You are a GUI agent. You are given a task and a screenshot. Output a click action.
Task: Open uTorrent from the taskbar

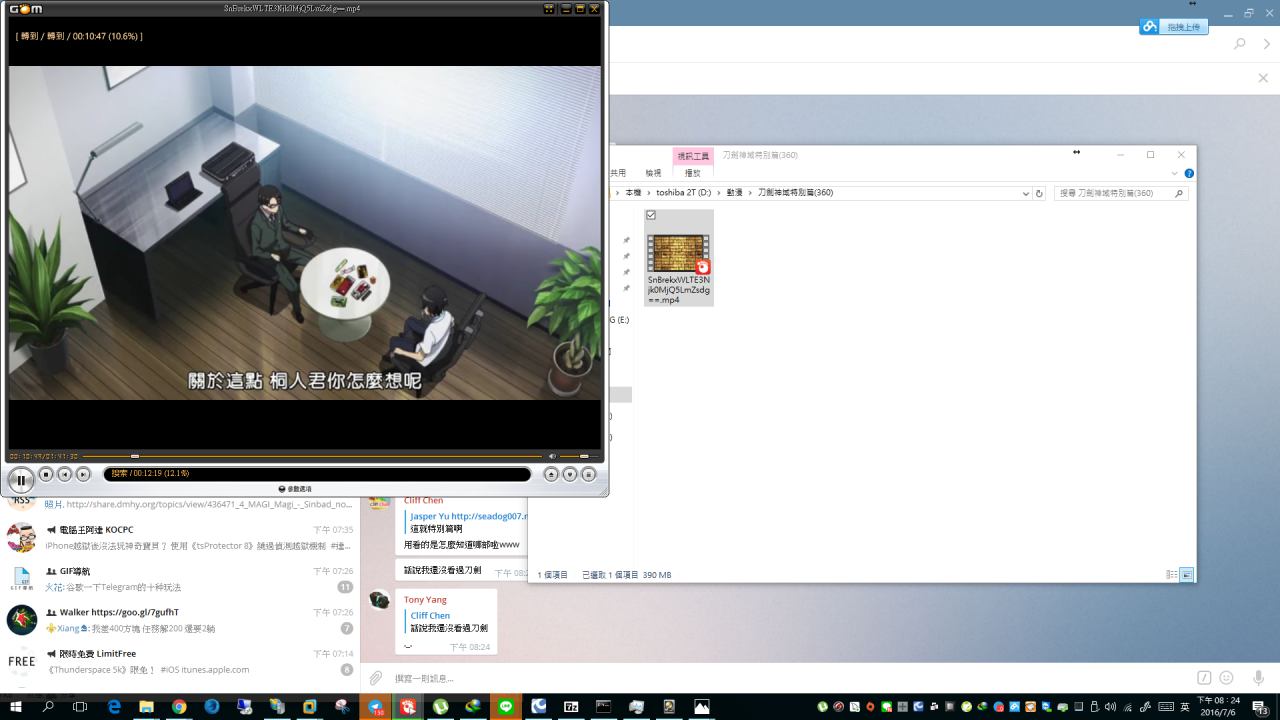[440, 706]
